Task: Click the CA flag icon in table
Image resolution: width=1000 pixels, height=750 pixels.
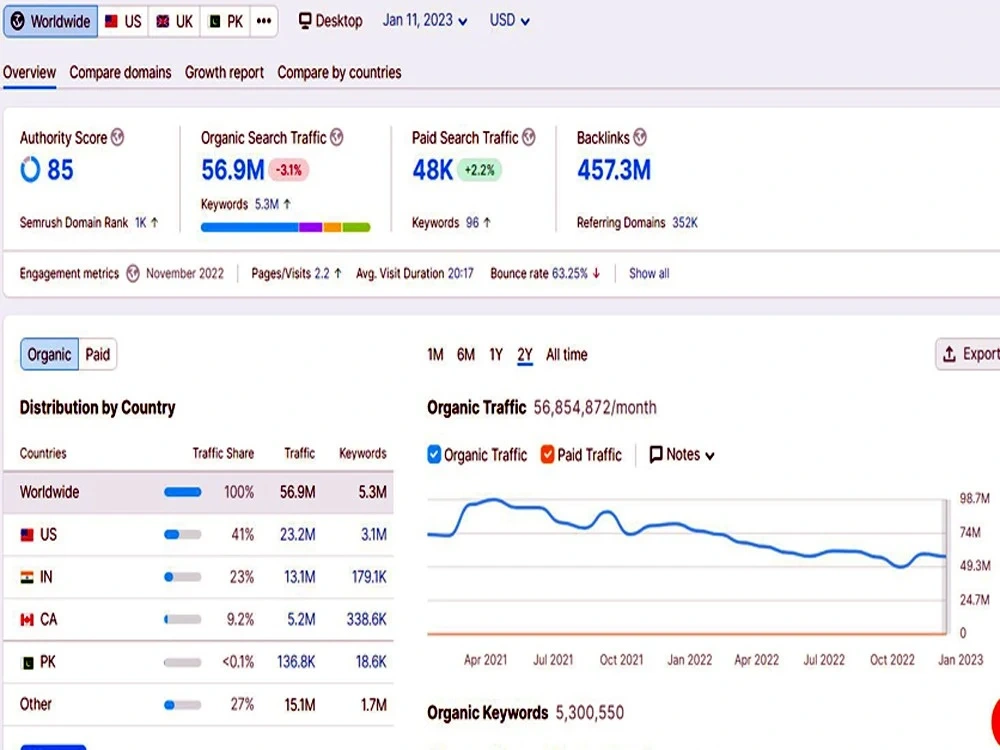Action: click(27, 619)
